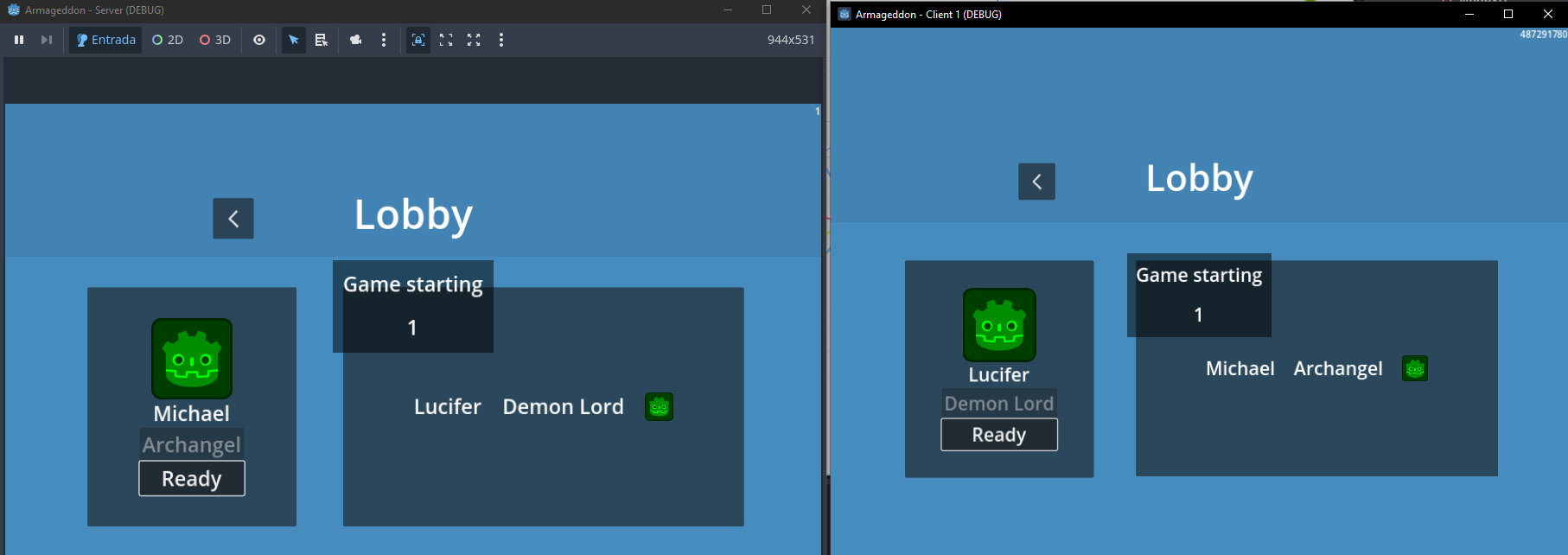Select the Entrada input mode button

pos(105,40)
